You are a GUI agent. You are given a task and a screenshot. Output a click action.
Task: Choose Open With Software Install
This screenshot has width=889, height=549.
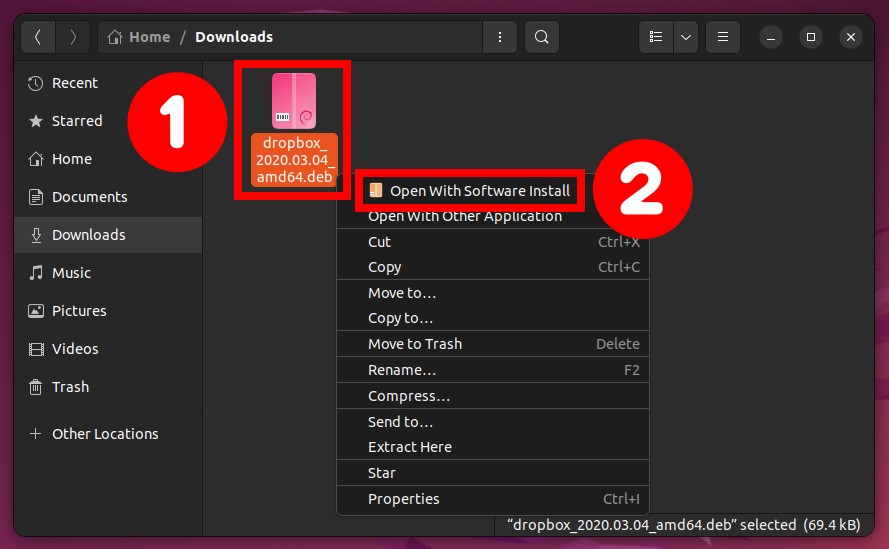pyautogui.click(x=469, y=191)
